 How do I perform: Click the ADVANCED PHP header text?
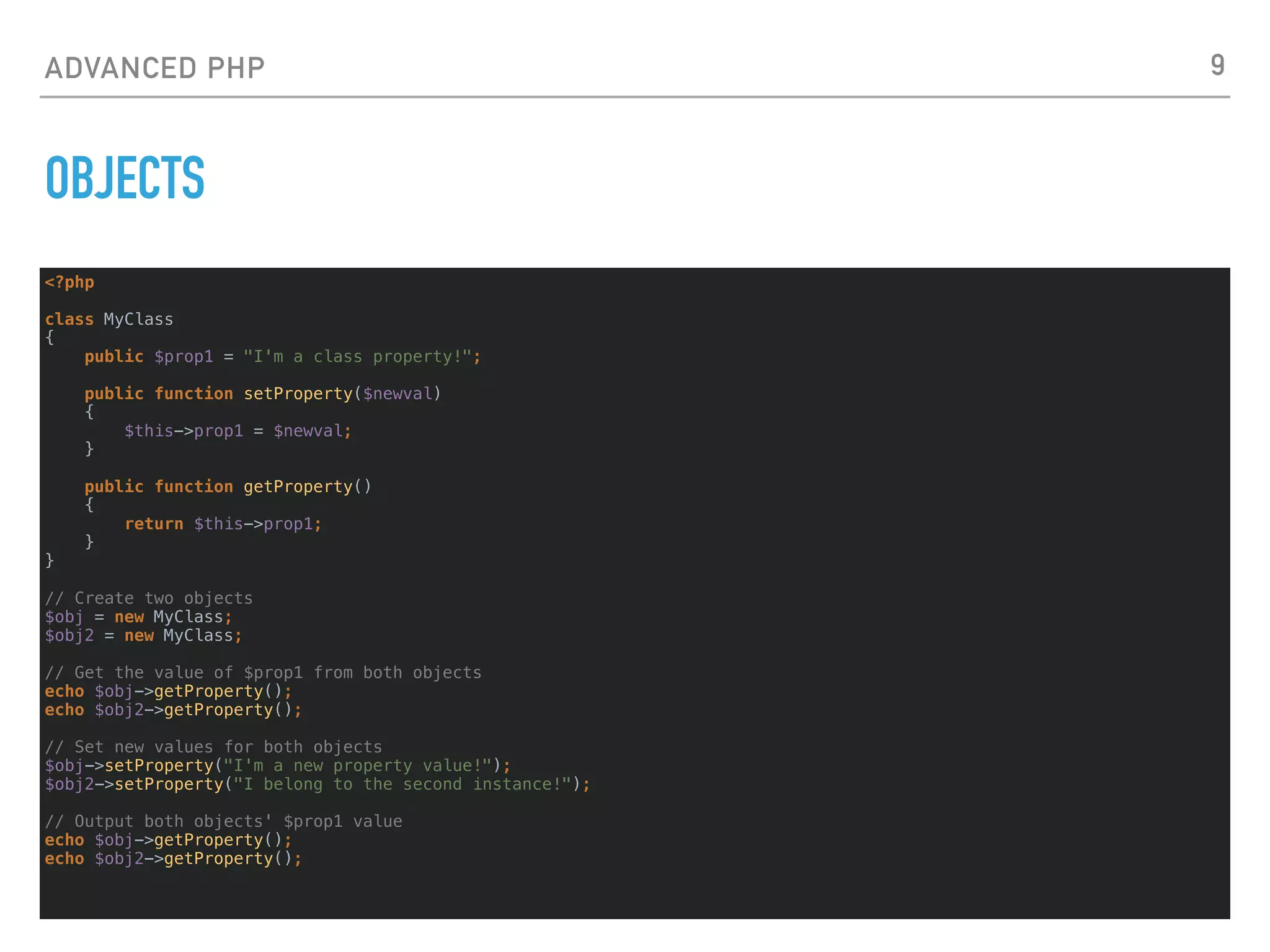(154, 68)
